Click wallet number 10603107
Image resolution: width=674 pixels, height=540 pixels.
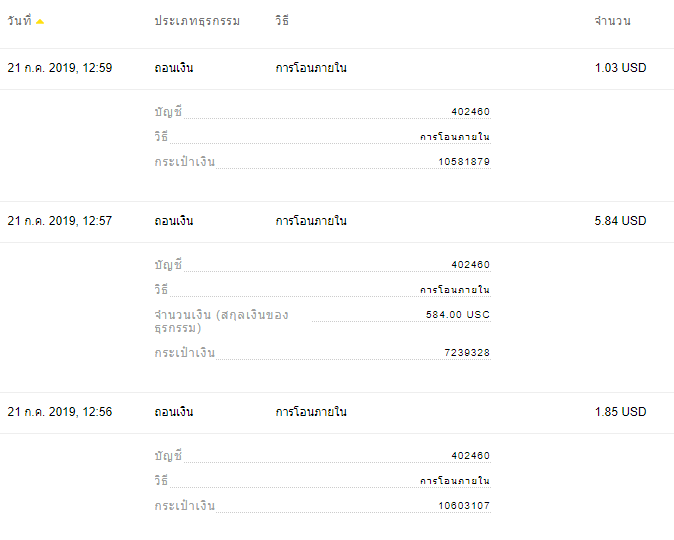point(464,506)
